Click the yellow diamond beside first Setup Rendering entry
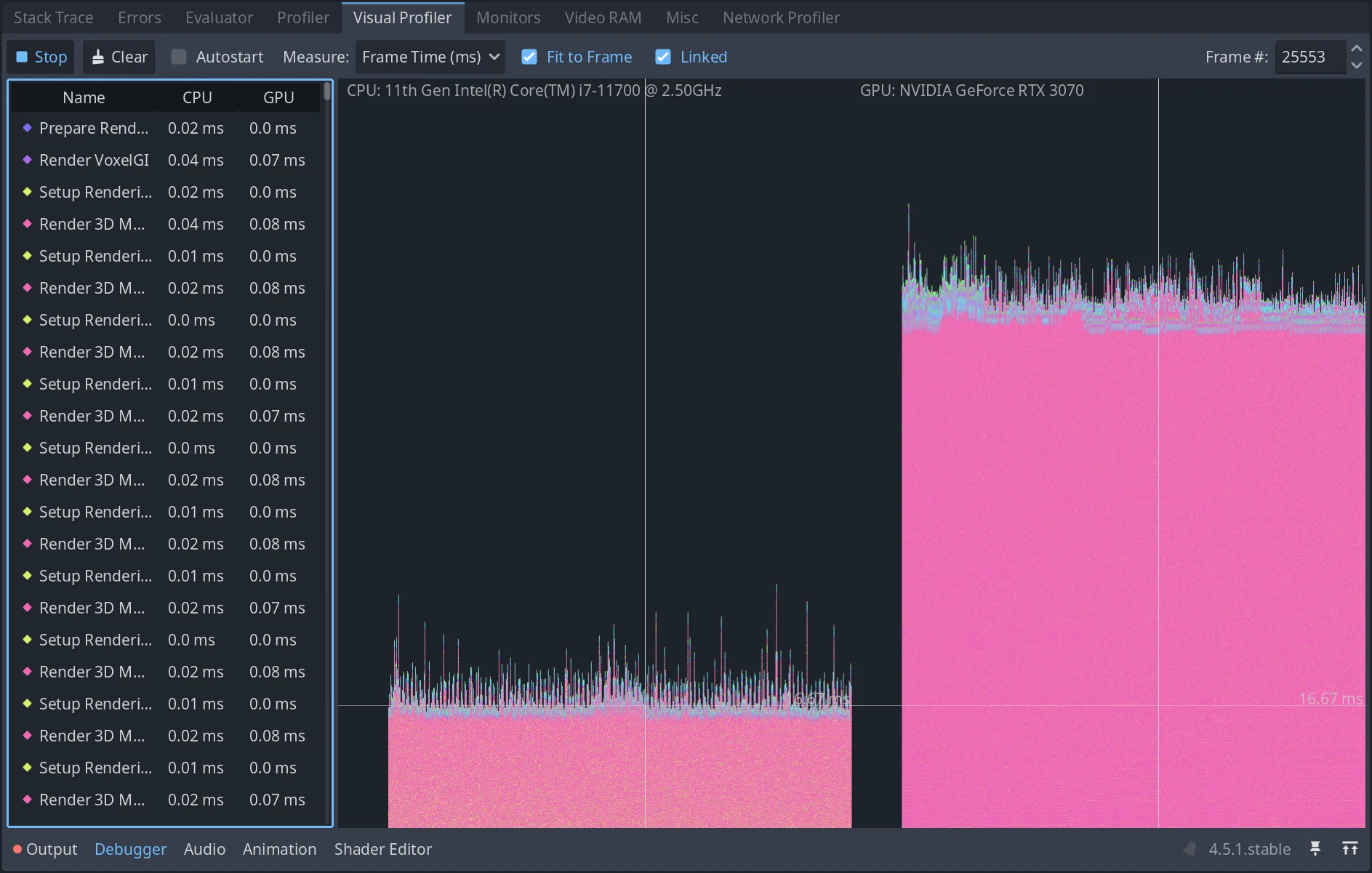 (27, 191)
